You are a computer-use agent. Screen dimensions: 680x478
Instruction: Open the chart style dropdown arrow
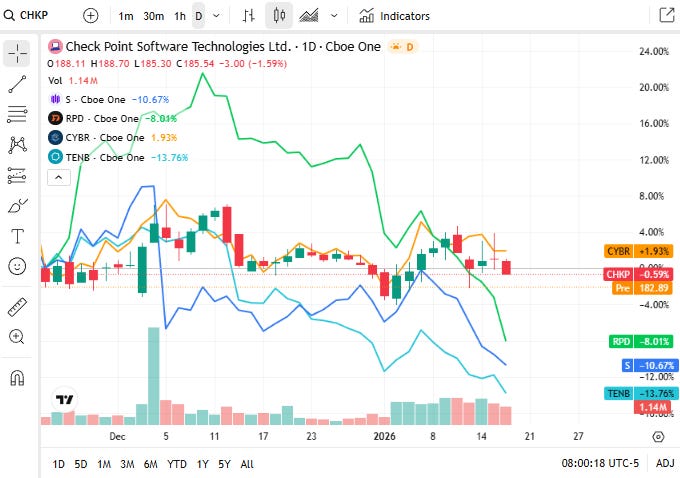(x=333, y=16)
